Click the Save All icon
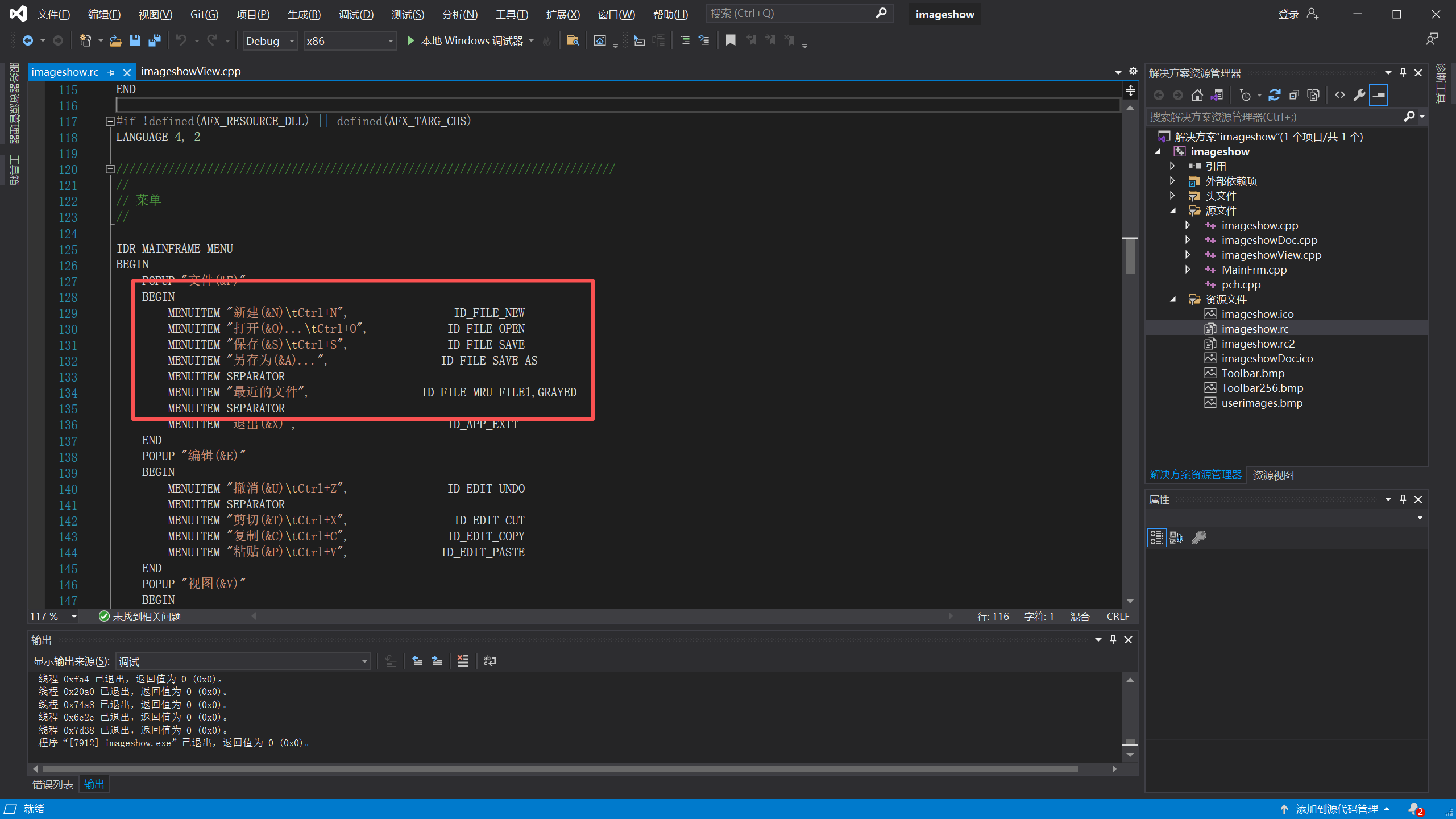This screenshot has height=819, width=1456. pyautogui.click(x=154, y=40)
